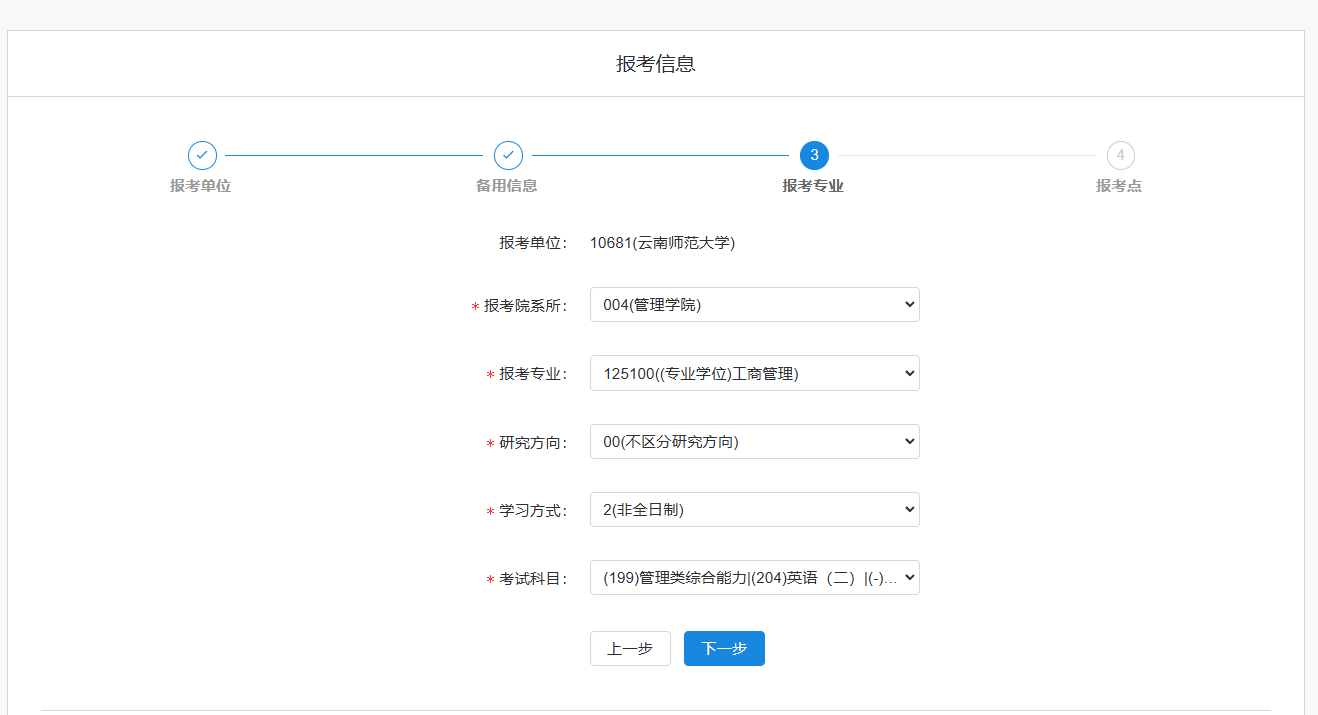This screenshot has height=715, width=1318.
Task: Go to the 备用信息 step label
Action: [x=506, y=186]
